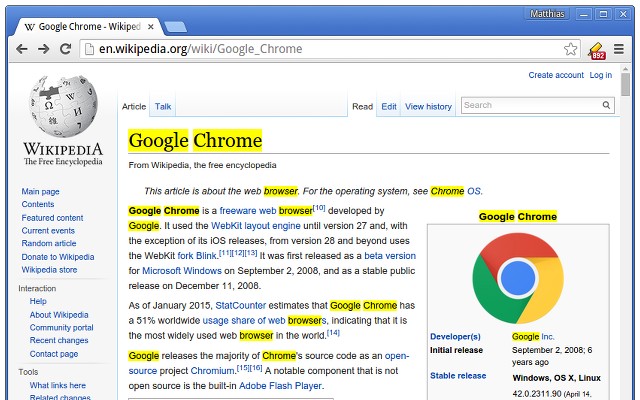Click Donate to Wikipedia

(x=58, y=257)
